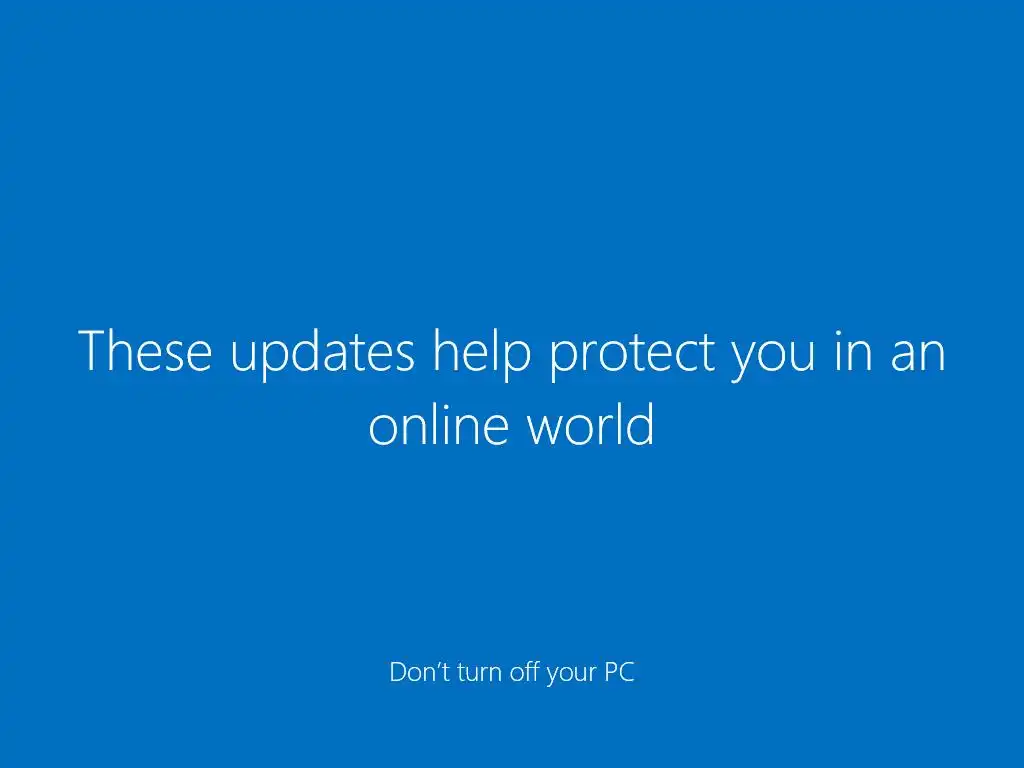Viewport: 1024px width, 768px height.
Task: Select the word "updates" in the headline
Action: coord(323,354)
